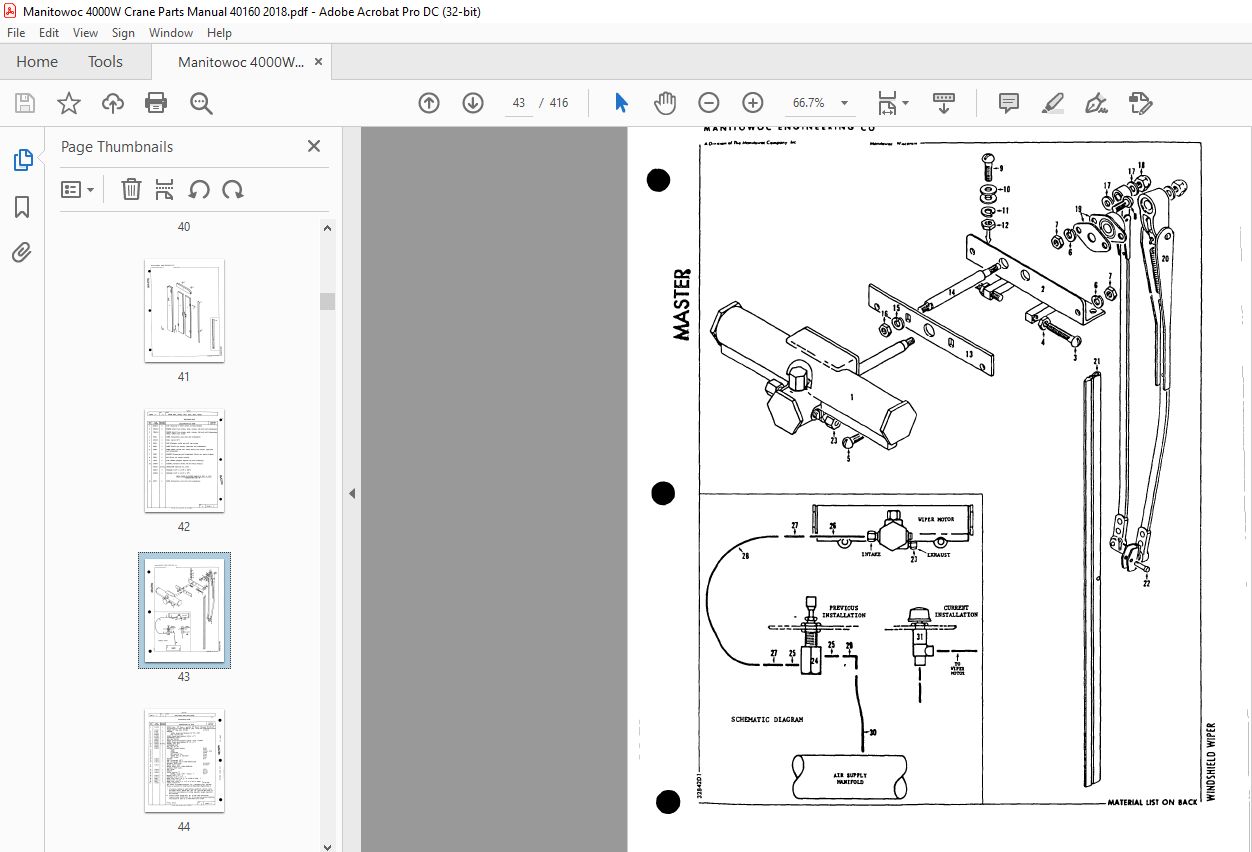
Task: Select page 43 thumbnail
Action: 184,610
